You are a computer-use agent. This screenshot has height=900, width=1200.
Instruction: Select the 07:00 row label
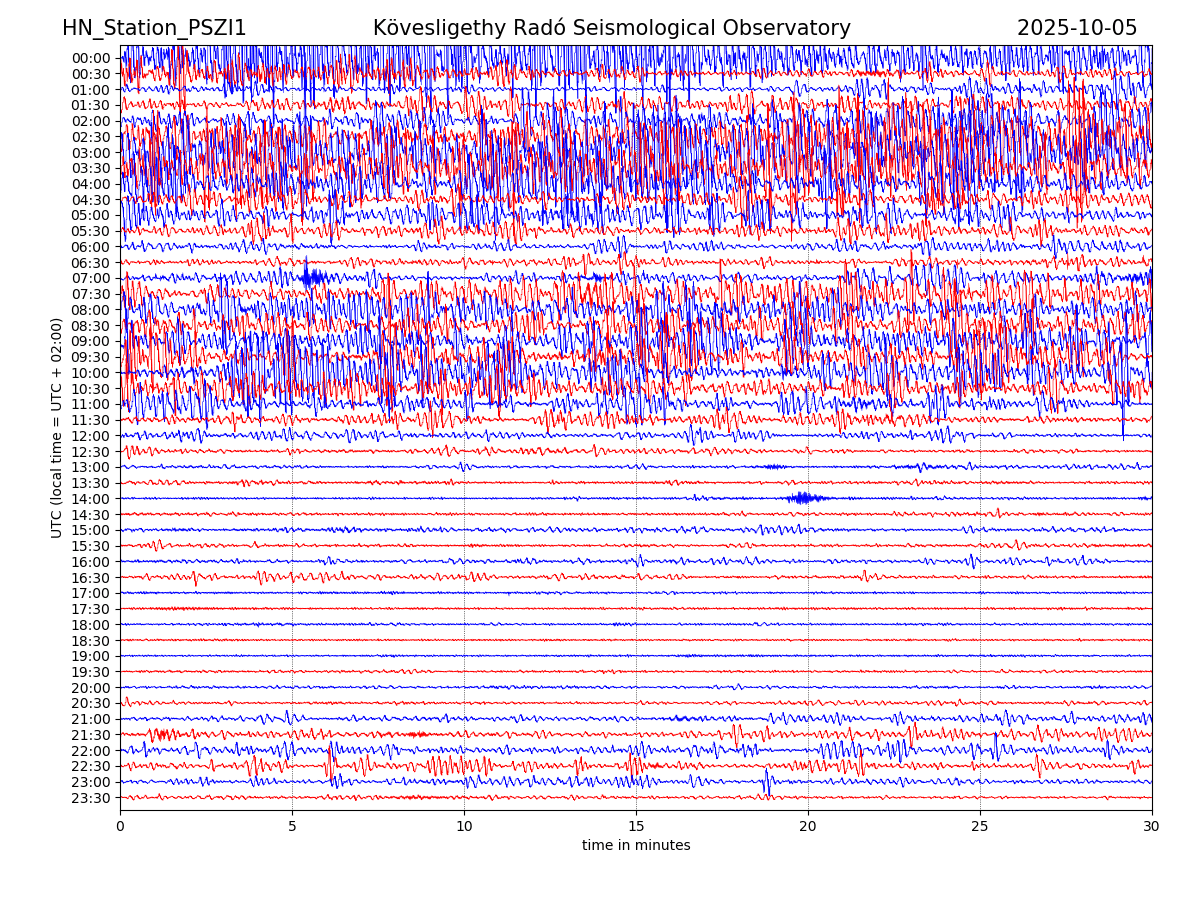coord(90,278)
